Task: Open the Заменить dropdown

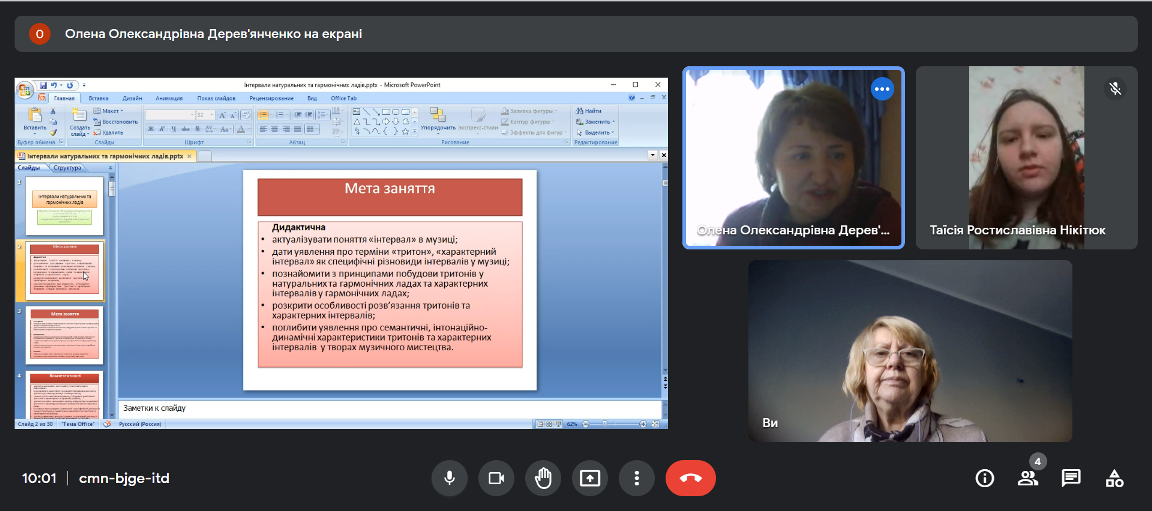Action: (595, 122)
